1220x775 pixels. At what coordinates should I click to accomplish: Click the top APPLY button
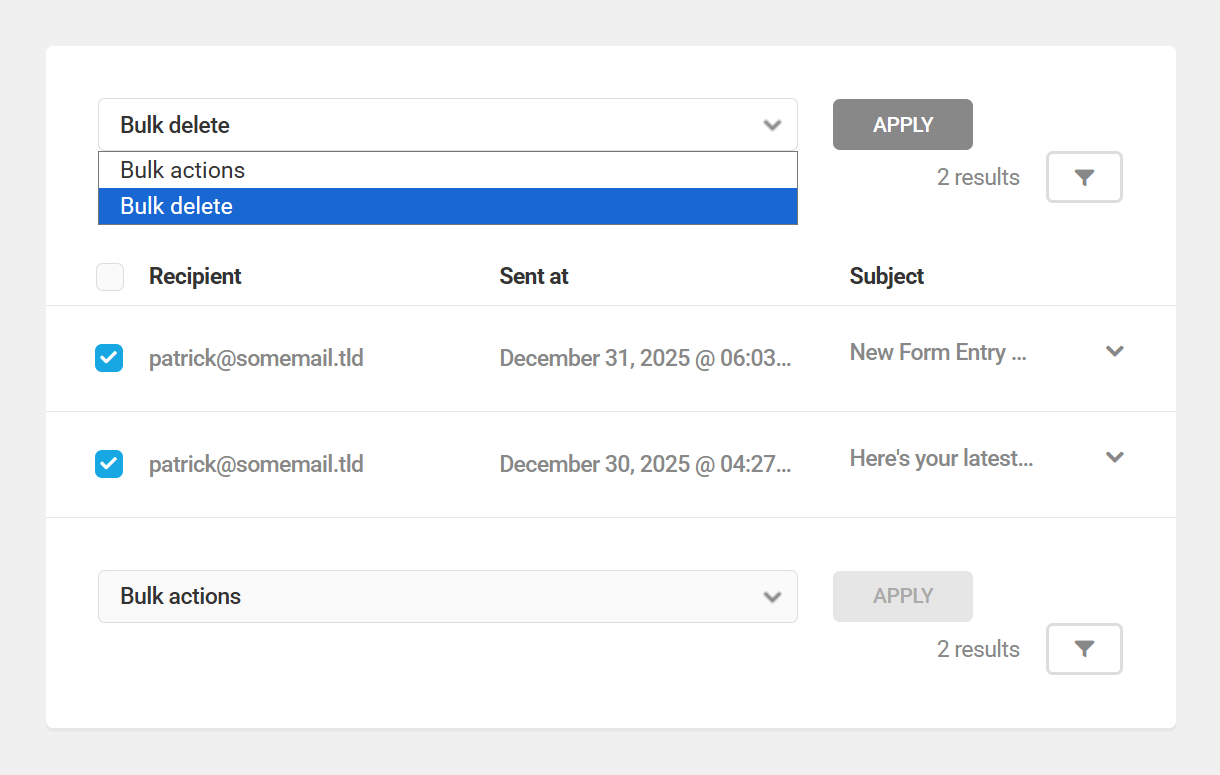tap(902, 124)
